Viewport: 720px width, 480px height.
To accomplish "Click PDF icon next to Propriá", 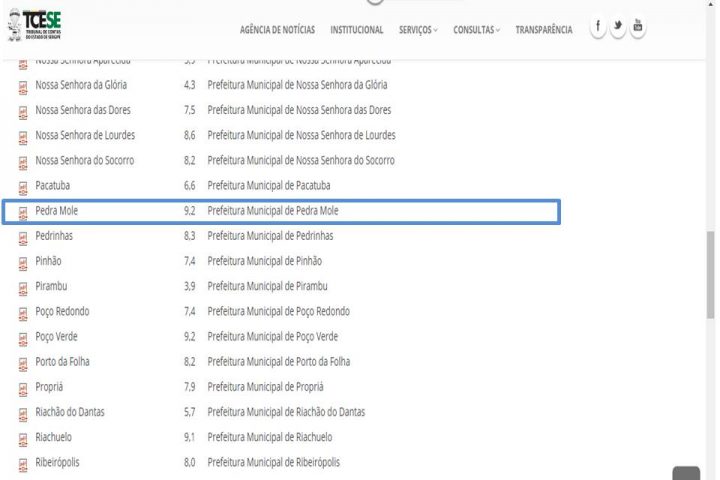I will click(22, 388).
